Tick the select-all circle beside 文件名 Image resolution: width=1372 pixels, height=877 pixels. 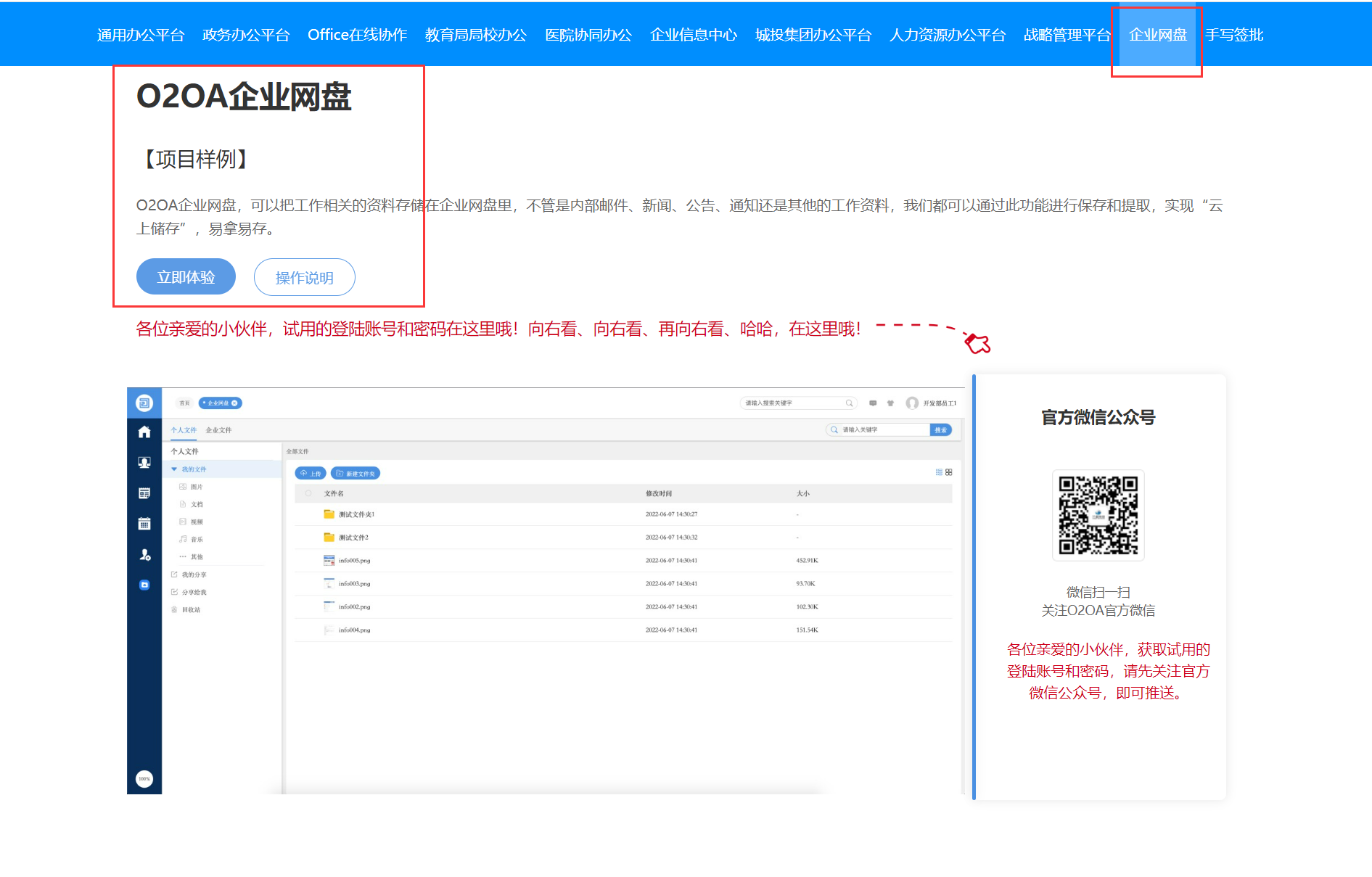pyautogui.click(x=308, y=493)
